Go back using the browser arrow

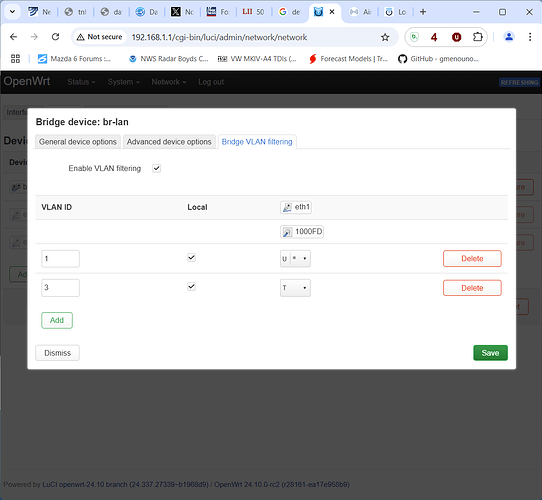pos(13,37)
